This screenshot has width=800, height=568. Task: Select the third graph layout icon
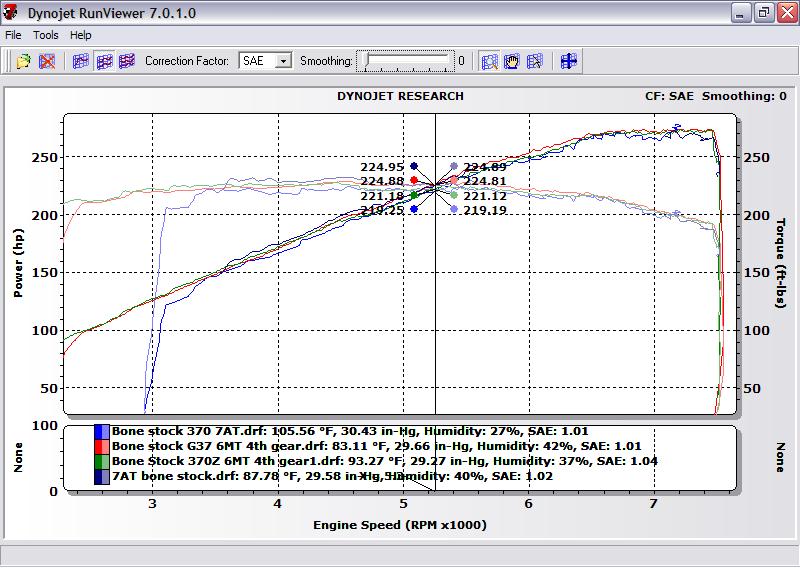[x=127, y=61]
